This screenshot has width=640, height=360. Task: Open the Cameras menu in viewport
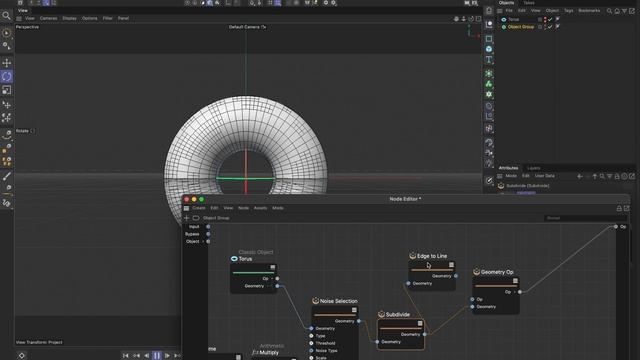[x=49, y=18]
